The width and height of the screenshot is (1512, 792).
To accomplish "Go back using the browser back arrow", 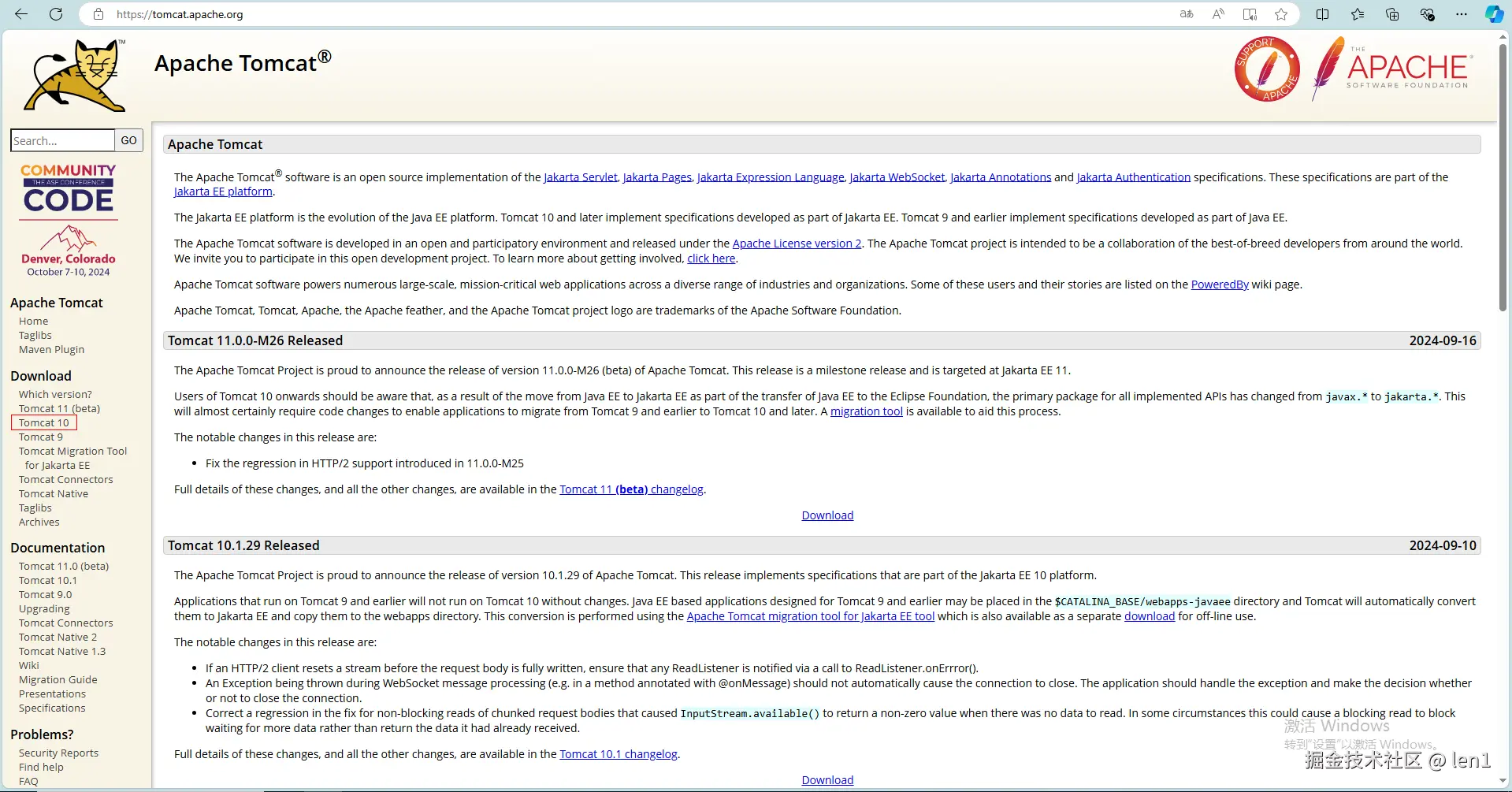I will (21, 14).
